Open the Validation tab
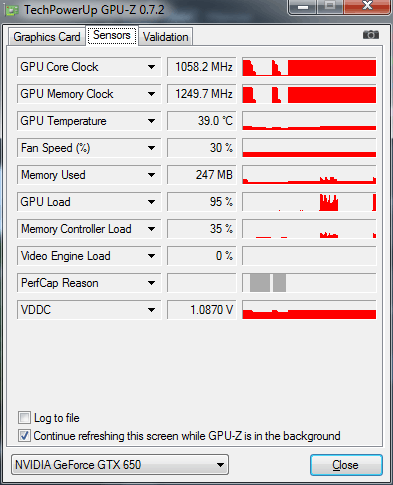The height and width of the screenshot is (485, 393). (166, 37)
